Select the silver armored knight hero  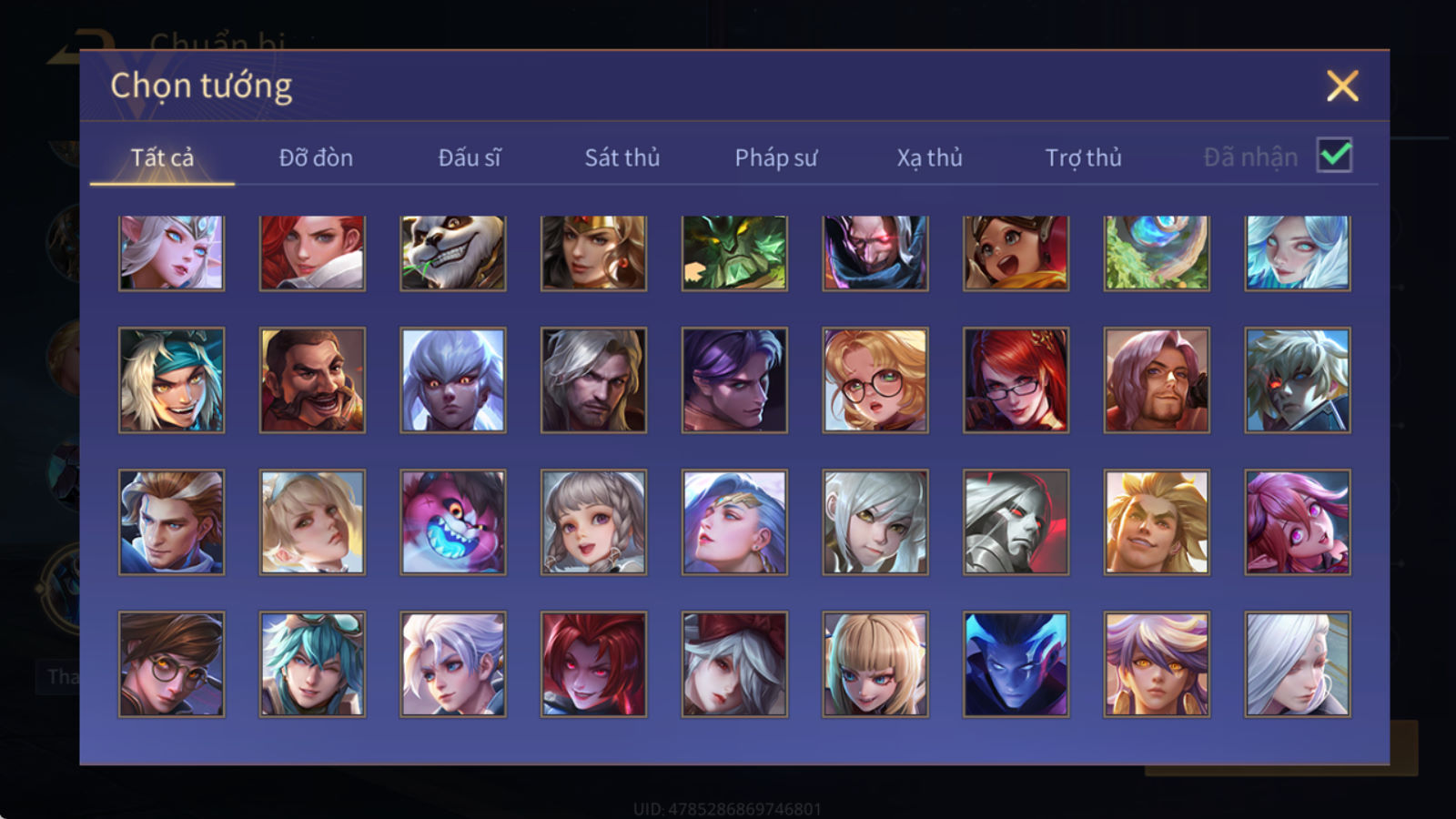tap(1016, 522)
